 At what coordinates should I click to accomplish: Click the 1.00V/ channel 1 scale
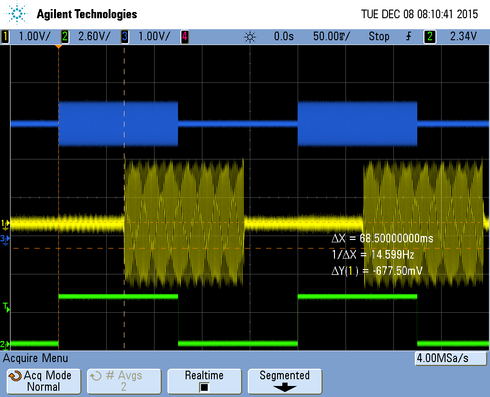pos(34,36)
